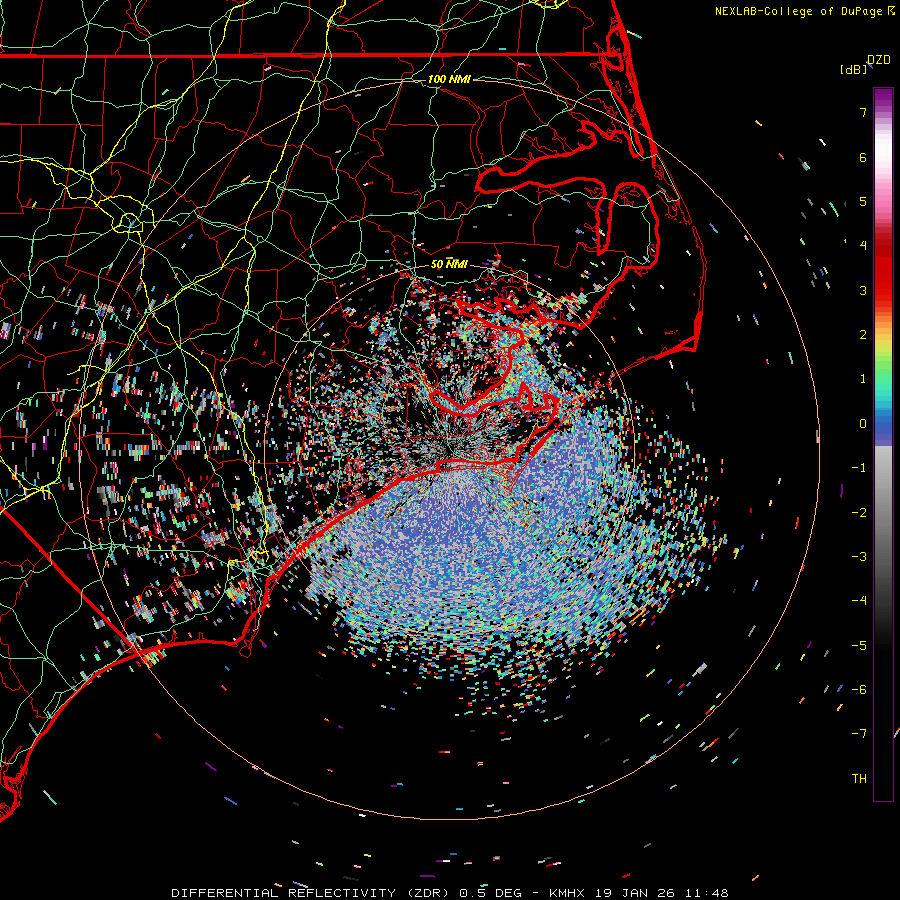Click the [dB] unit label
The image size is (900, 900).
click(854, 69)
